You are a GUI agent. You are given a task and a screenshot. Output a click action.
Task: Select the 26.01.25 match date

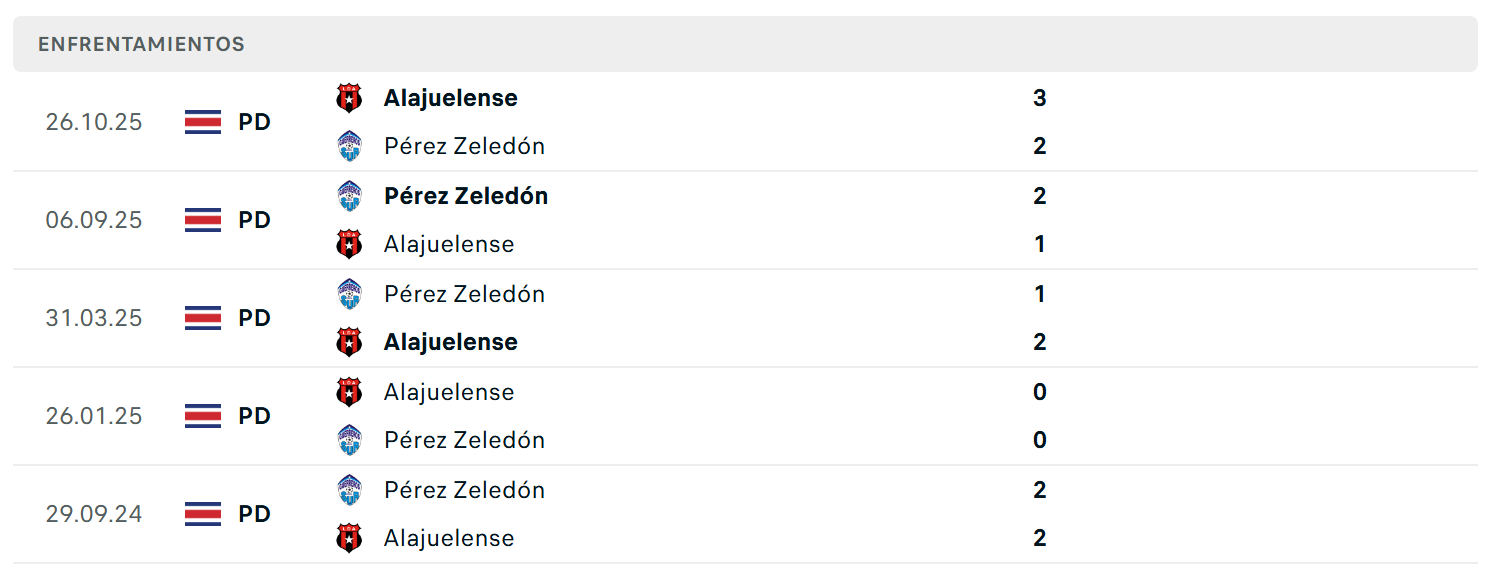click(x=94, y=416)
